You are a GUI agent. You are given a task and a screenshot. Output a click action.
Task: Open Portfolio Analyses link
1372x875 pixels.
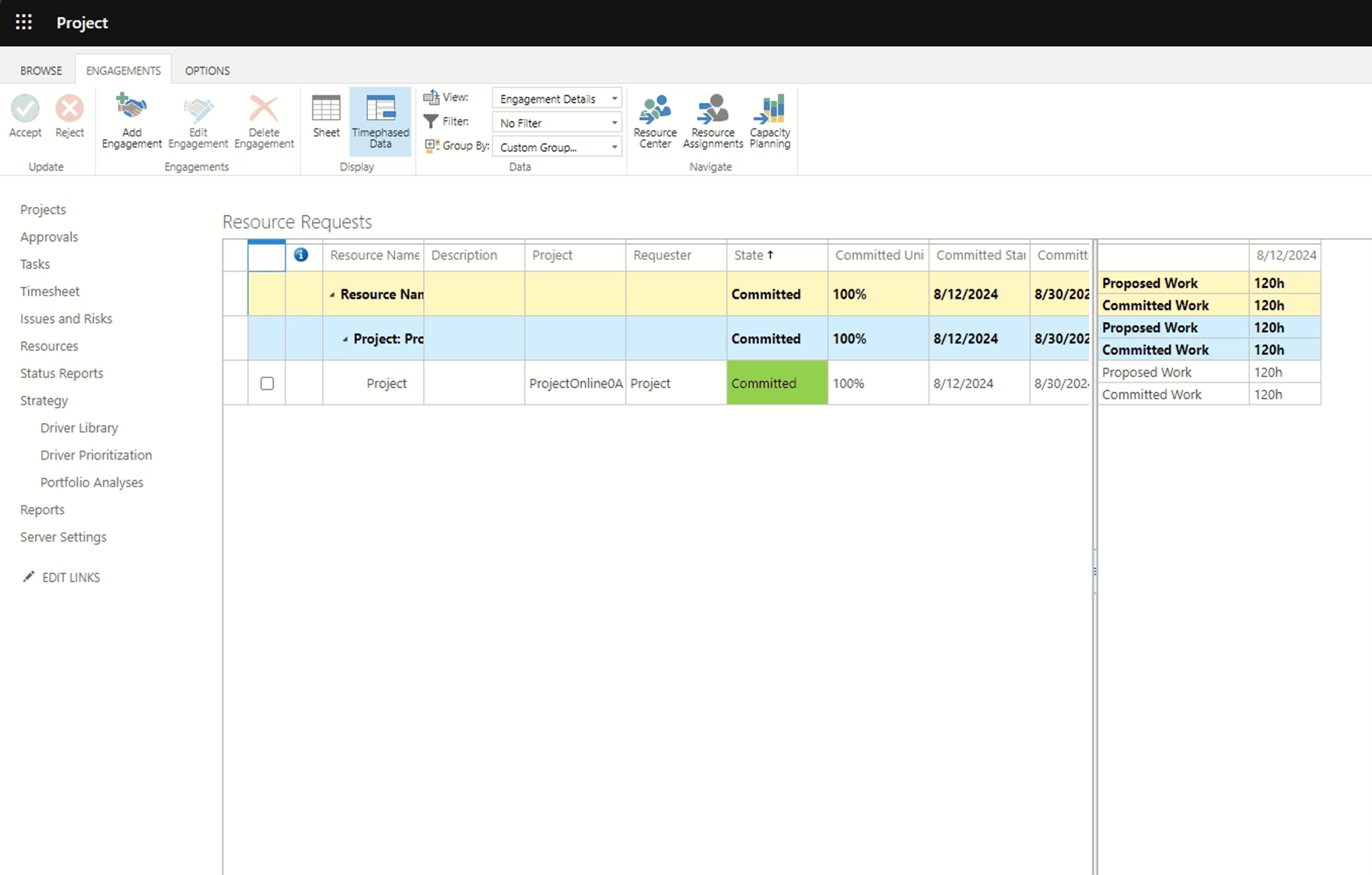pos(92,482)
